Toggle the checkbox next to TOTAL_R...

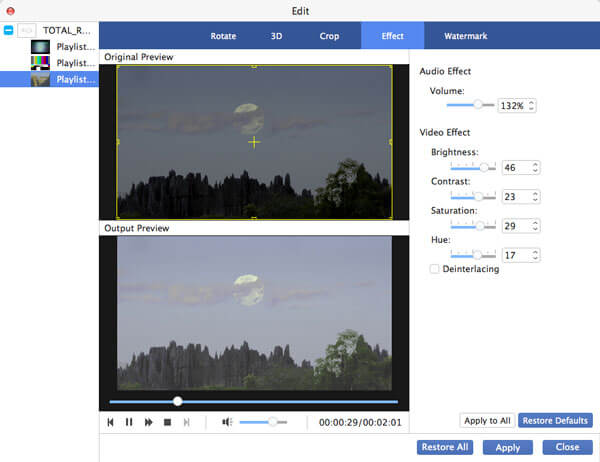pyautogui.click(x=26, y=30)
